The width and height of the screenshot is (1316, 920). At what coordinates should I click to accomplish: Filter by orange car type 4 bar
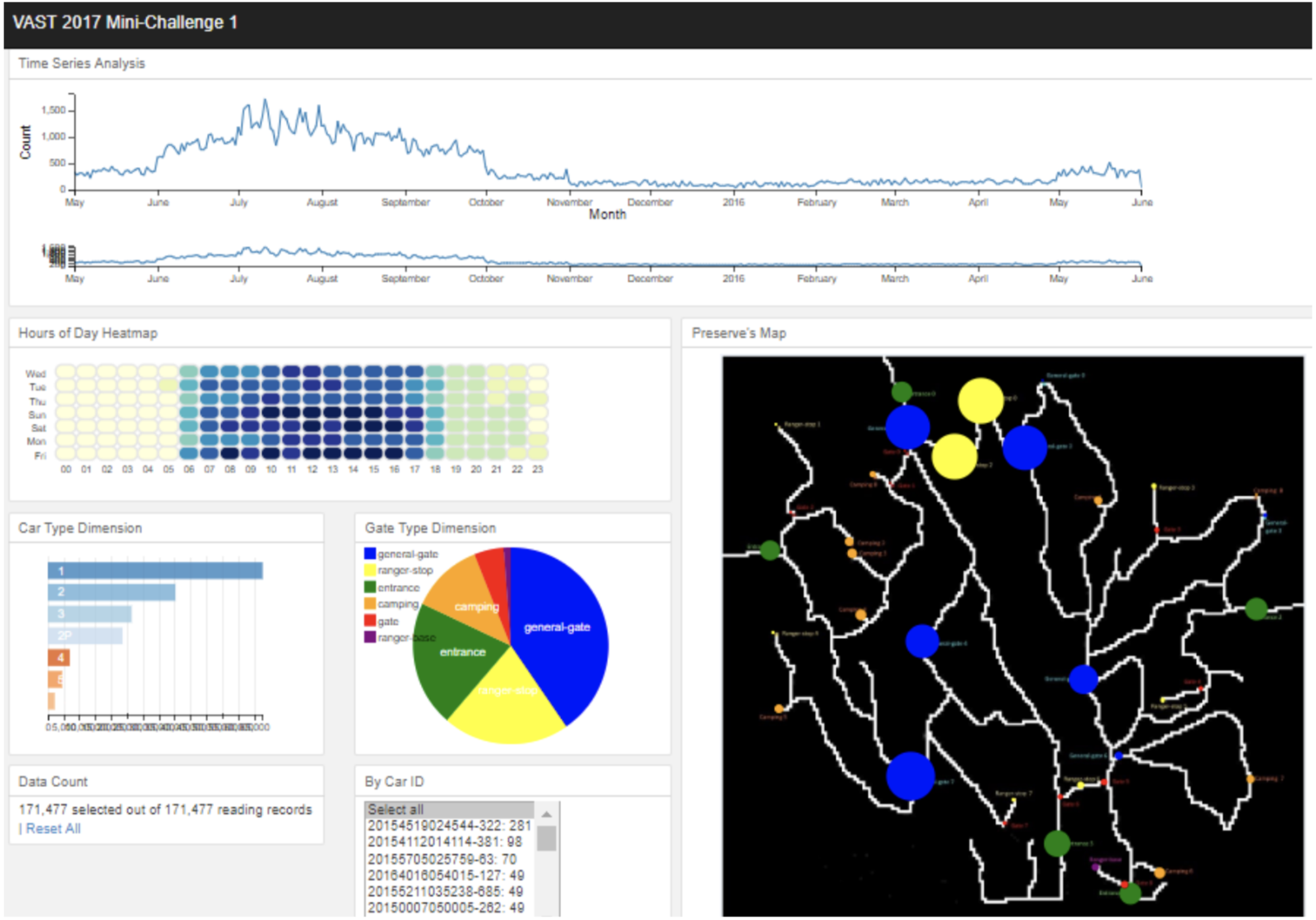(59, 658)
